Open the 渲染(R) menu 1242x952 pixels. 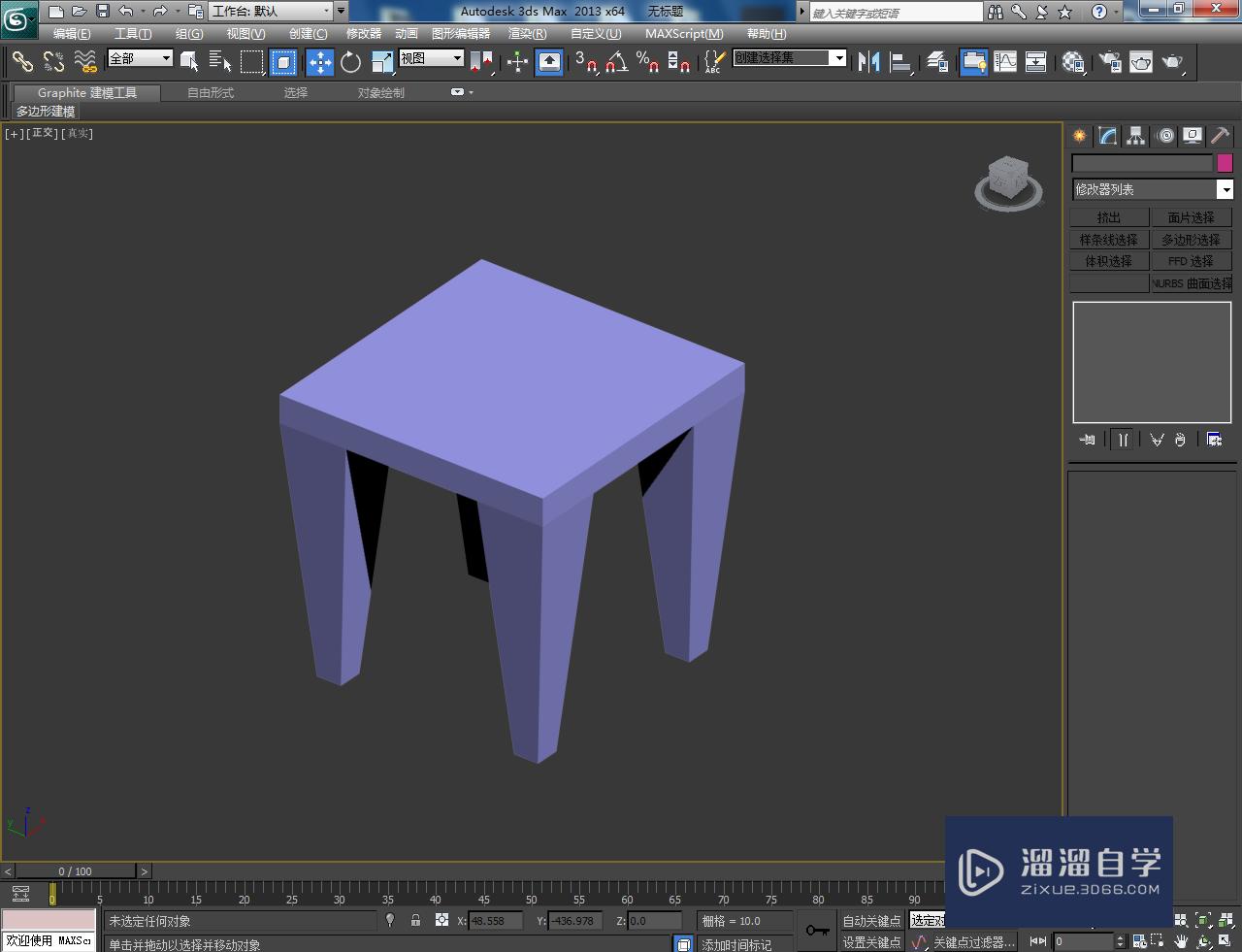[527, 33]
